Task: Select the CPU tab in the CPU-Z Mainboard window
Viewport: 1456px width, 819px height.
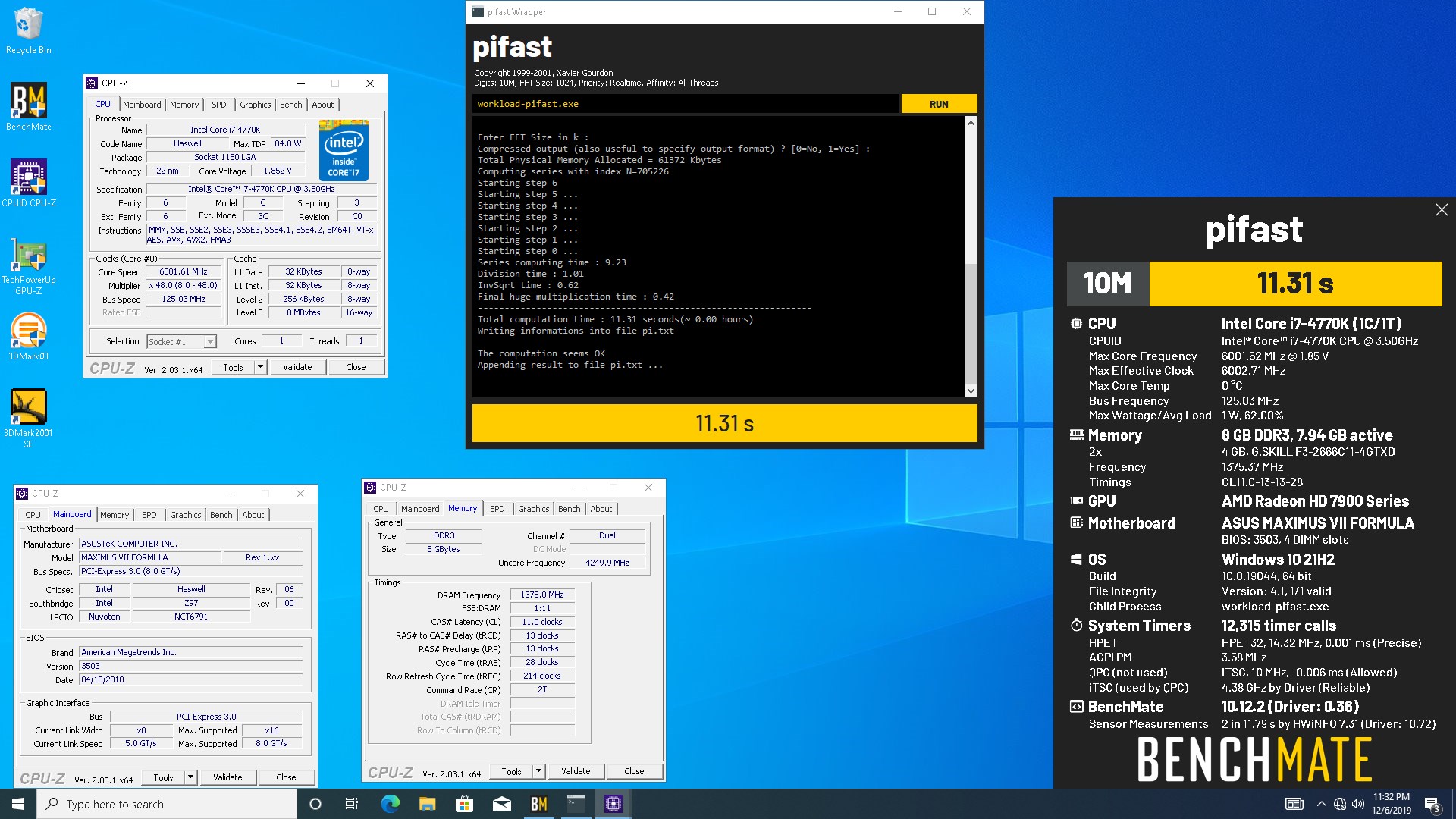Action: tap(33, 515)
